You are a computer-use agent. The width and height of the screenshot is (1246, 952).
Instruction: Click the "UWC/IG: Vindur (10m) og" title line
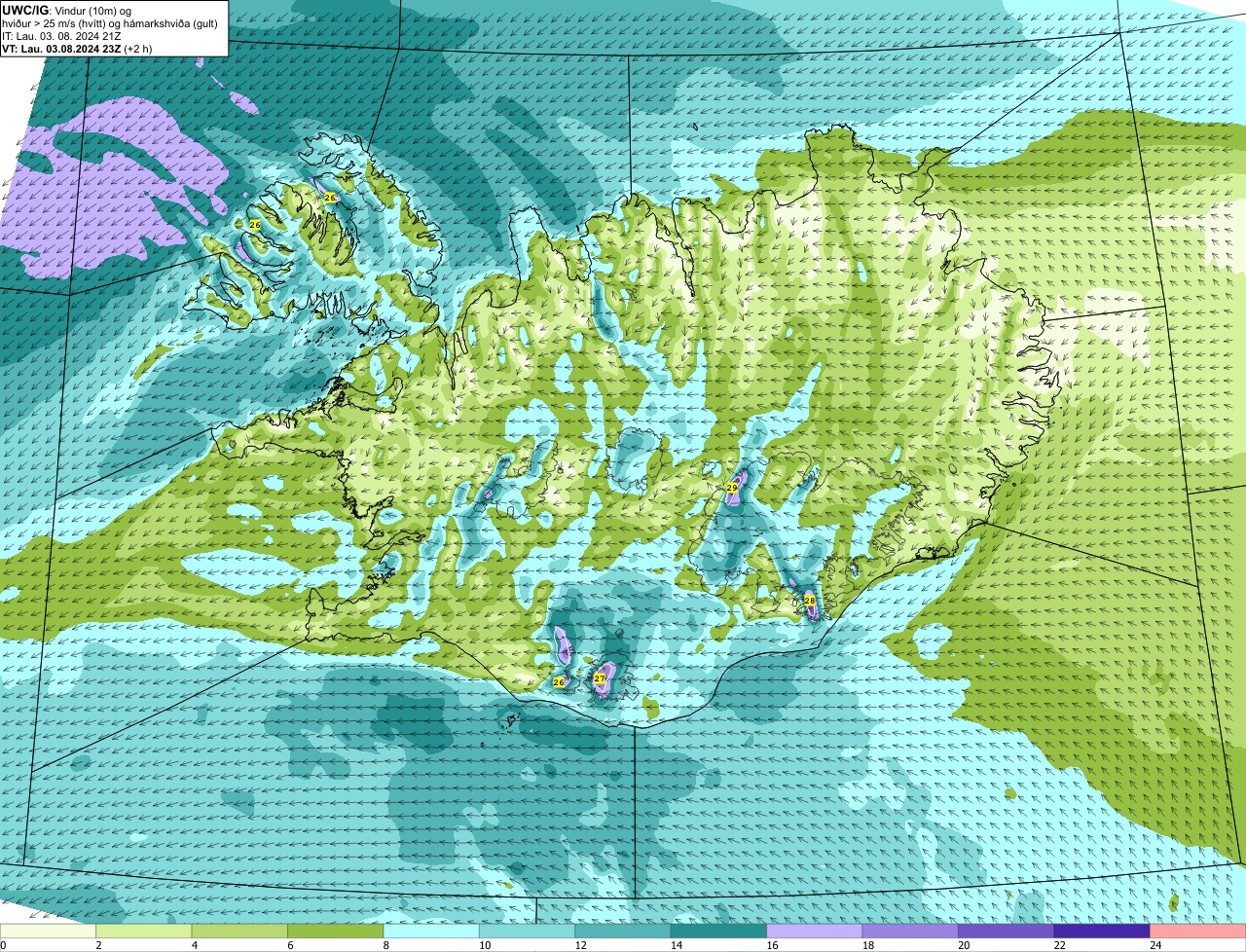pos(66,11)
